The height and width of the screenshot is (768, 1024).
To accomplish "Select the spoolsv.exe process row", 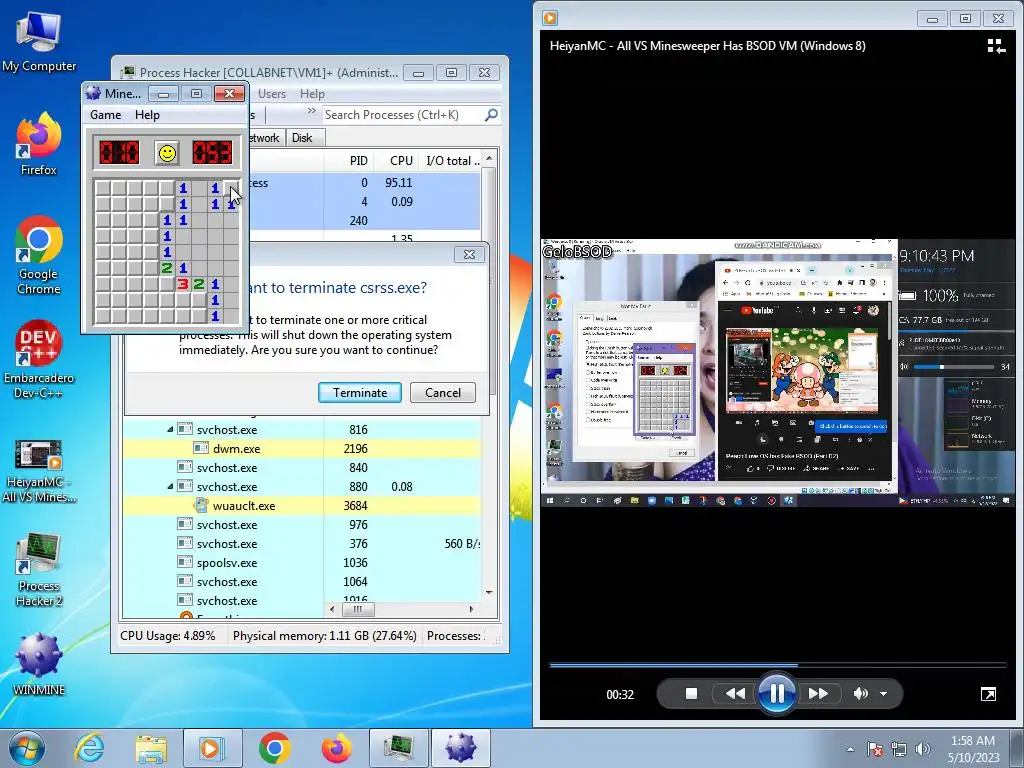I will tap(302, 562).
